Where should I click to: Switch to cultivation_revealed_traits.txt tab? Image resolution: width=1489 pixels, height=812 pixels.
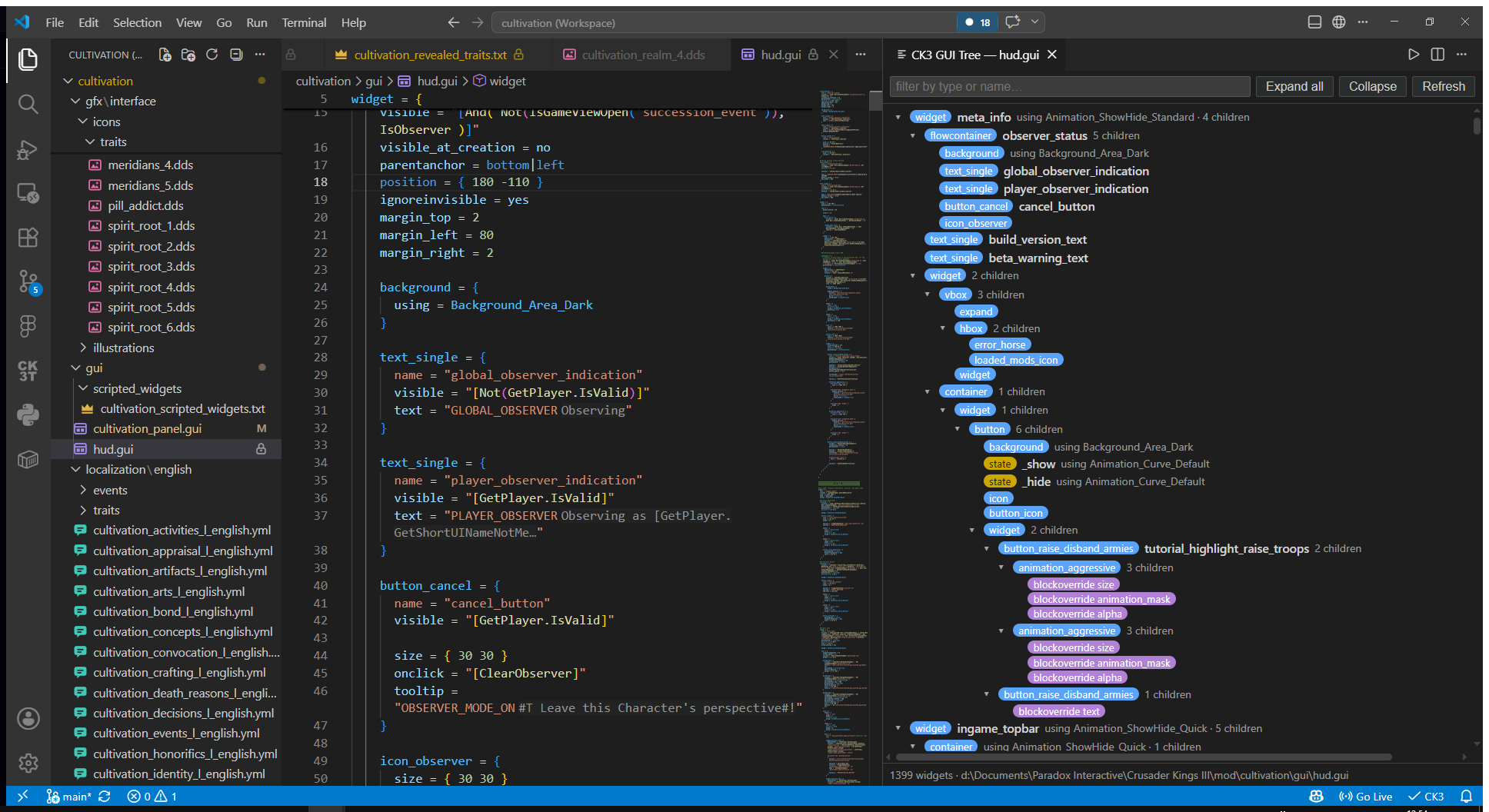430,55
